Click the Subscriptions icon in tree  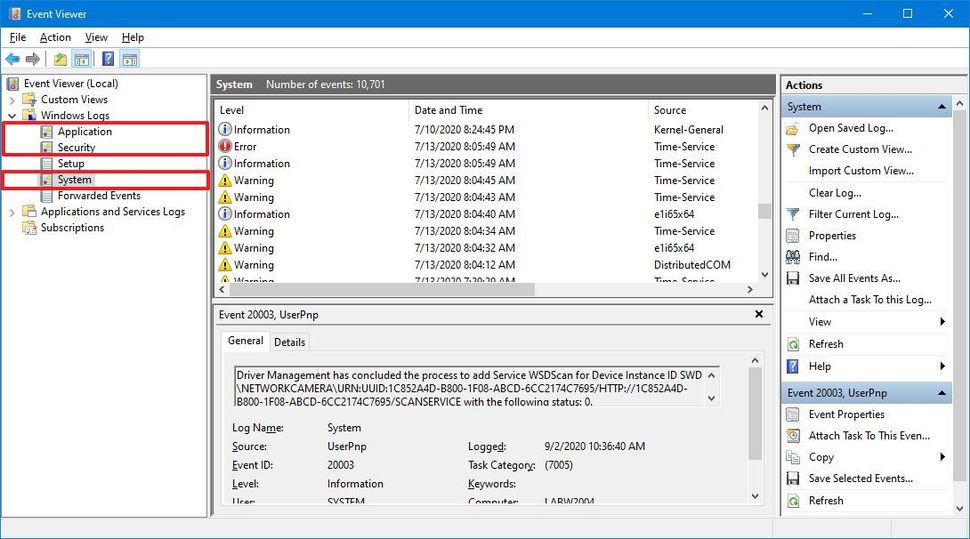(x=29, y=228)
